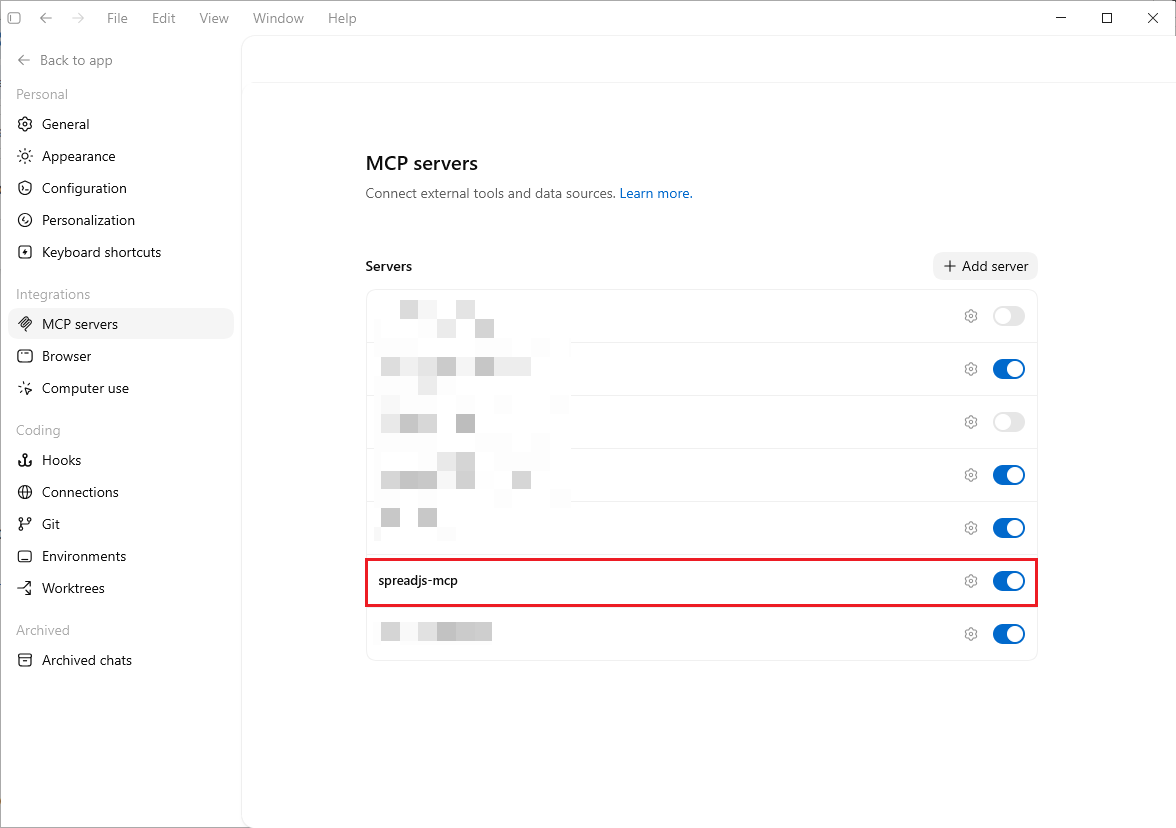Open Browser integration settings
Image resolution: width=1176 pixels, height=828 pixels.
121,356
